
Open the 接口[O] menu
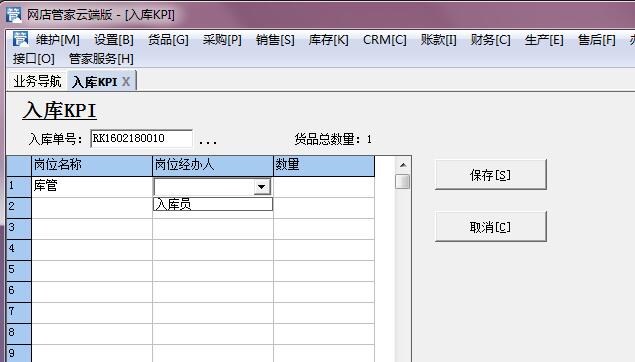[x=34, y=59]
